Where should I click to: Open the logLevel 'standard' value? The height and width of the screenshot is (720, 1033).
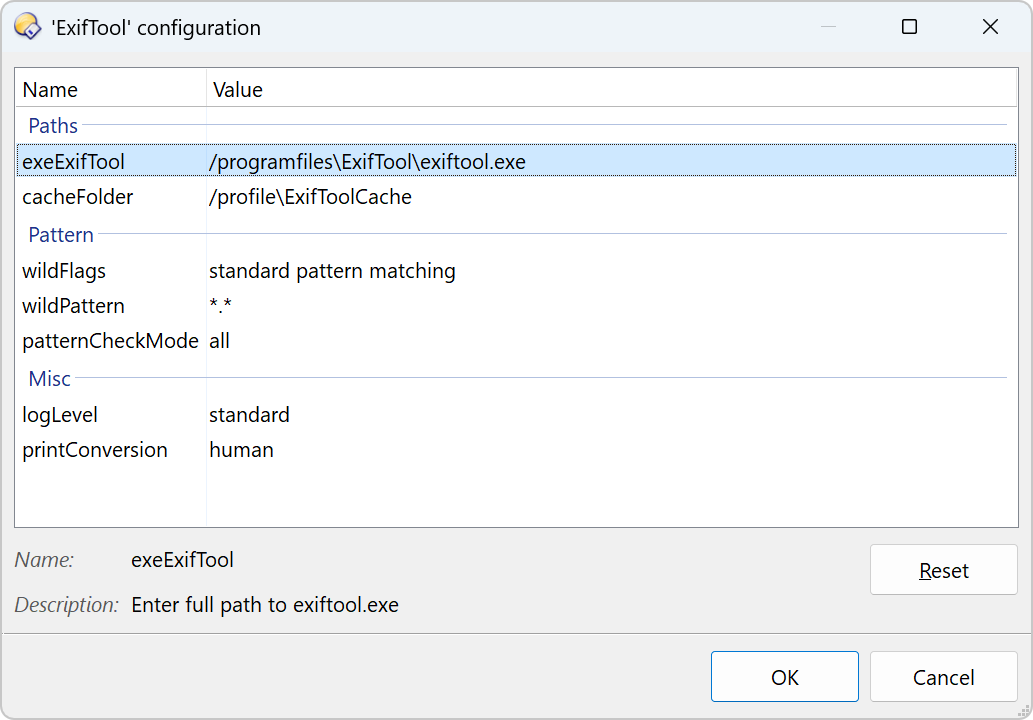coord(249,414)
